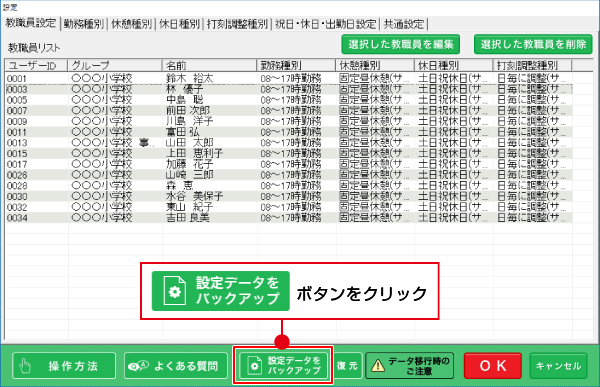Select the row 加藤 花子
The width and height of the screenshot is (600, 387).
289,164
